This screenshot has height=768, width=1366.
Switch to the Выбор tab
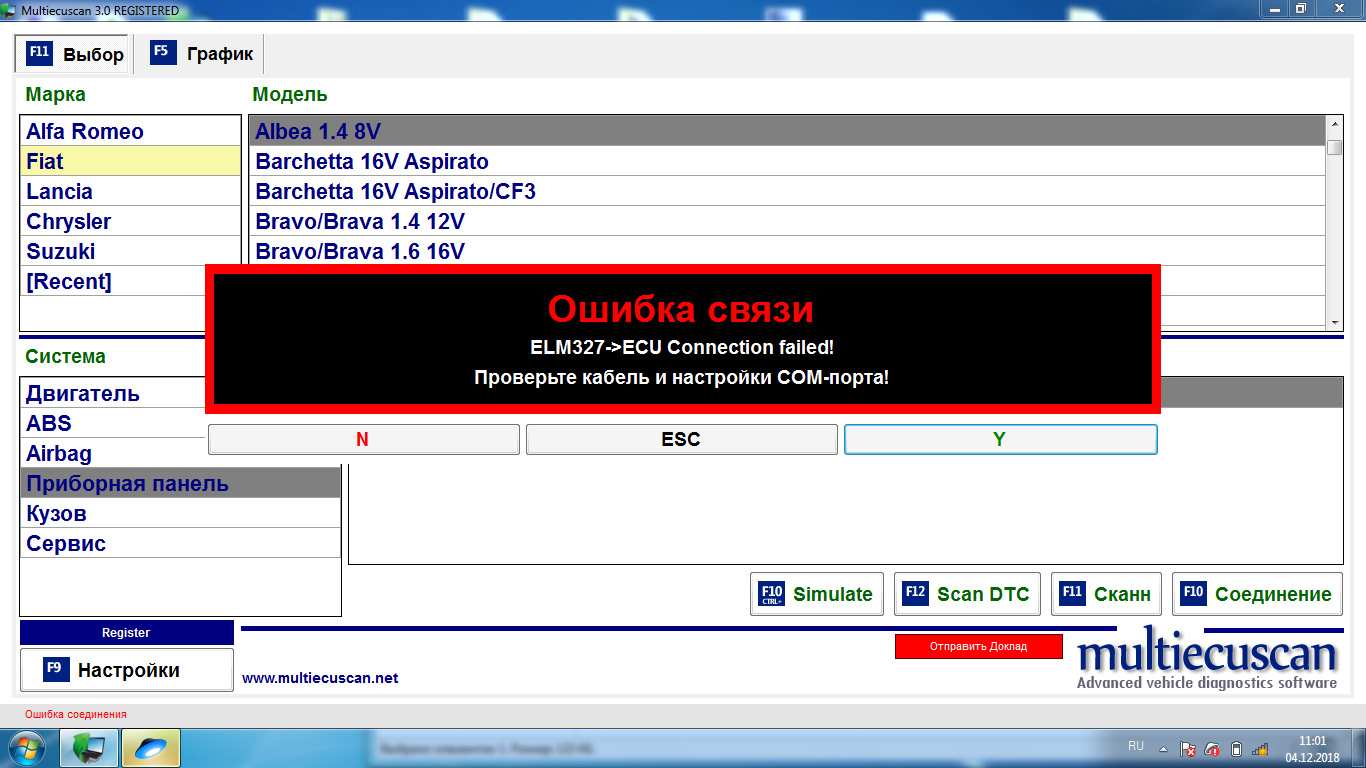[75, 54]
